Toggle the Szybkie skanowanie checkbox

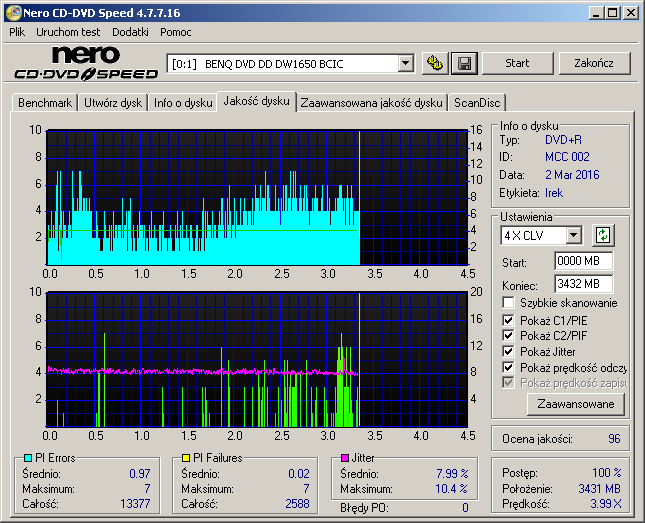point(508,303)
